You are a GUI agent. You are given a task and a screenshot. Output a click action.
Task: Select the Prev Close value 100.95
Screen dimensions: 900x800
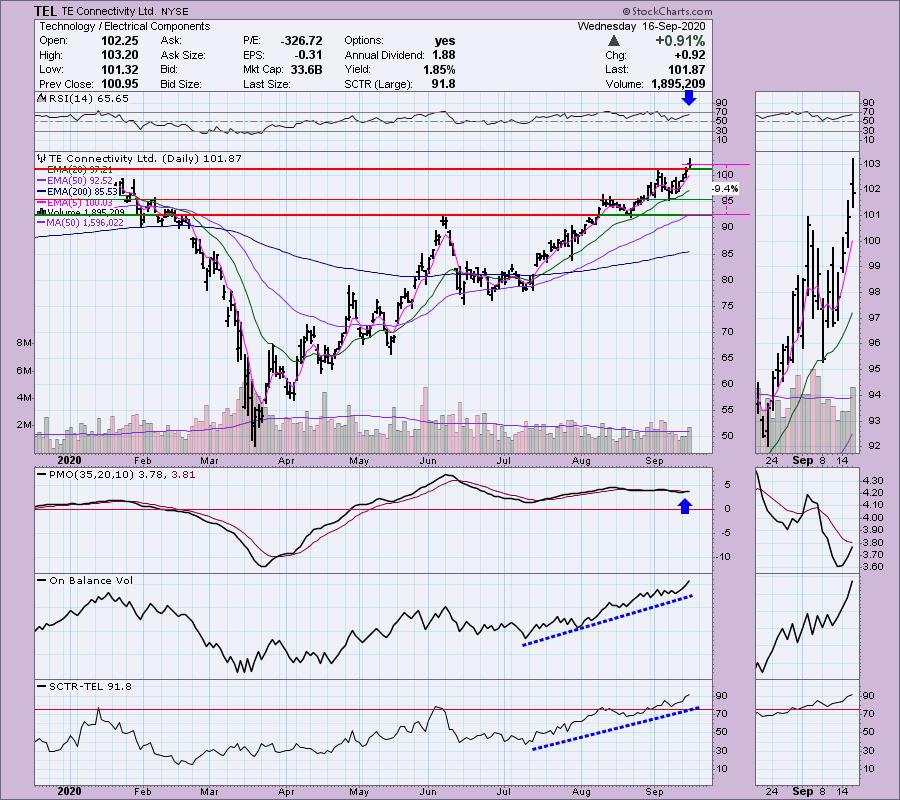click(120, 84)
